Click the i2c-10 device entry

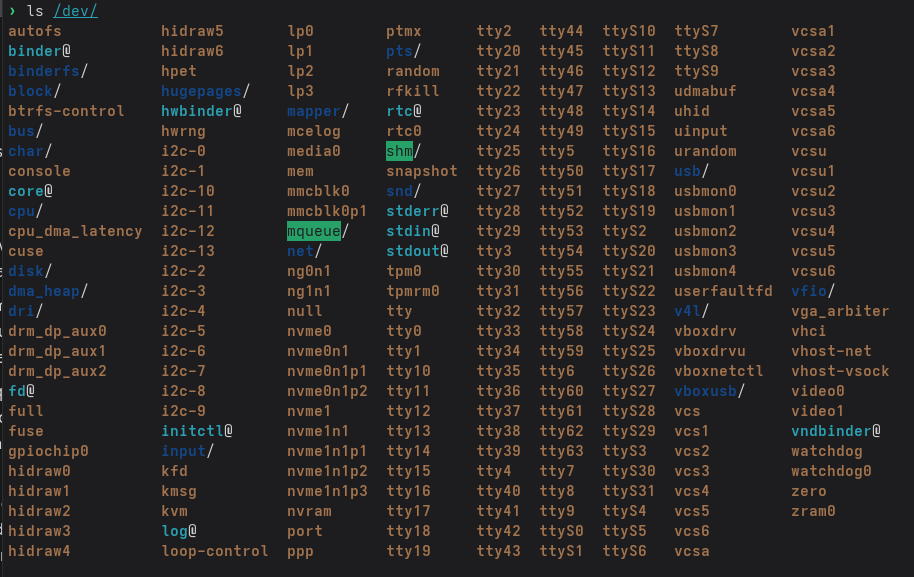point(188,191)
